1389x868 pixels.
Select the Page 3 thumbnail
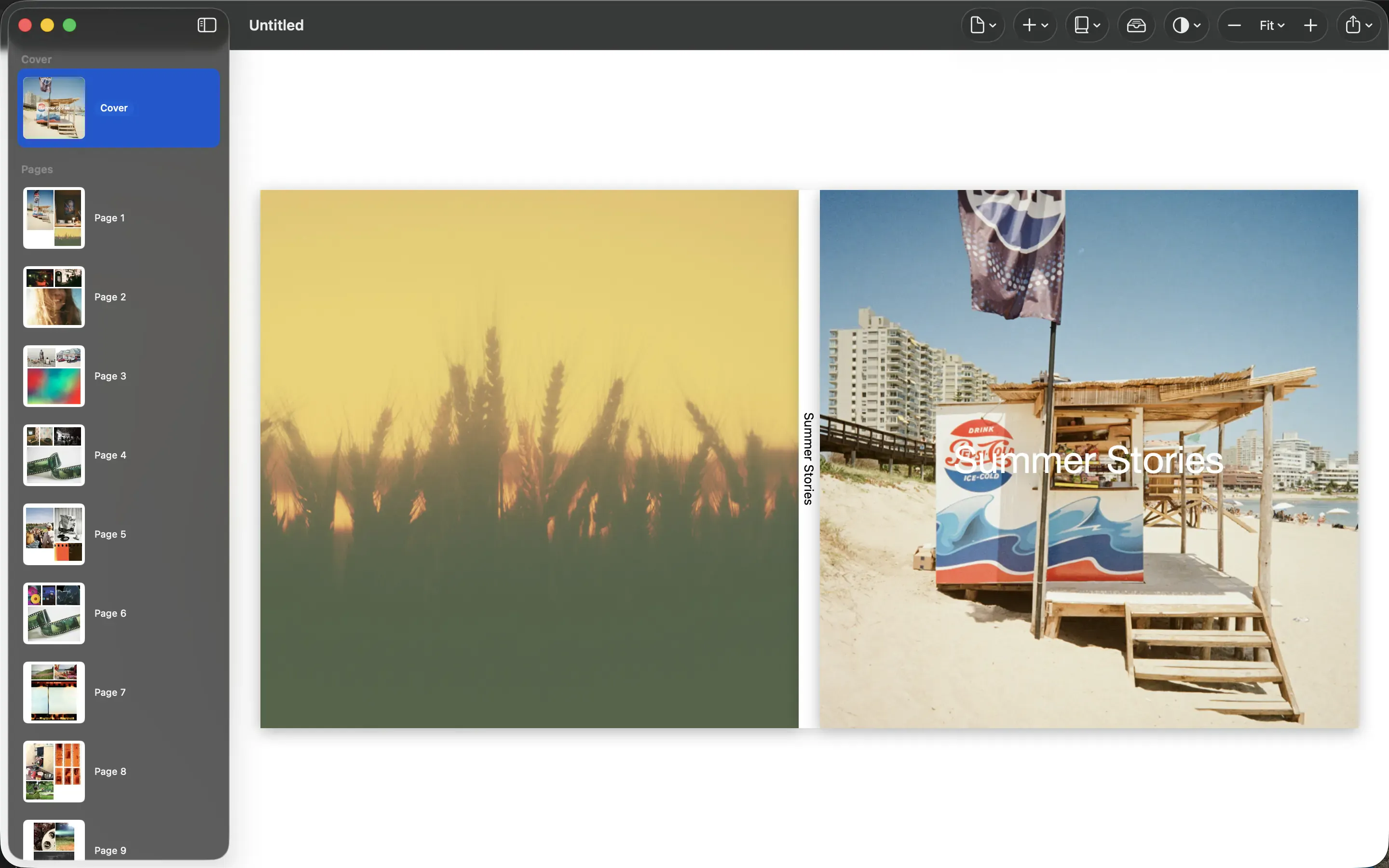pos(54,376)
